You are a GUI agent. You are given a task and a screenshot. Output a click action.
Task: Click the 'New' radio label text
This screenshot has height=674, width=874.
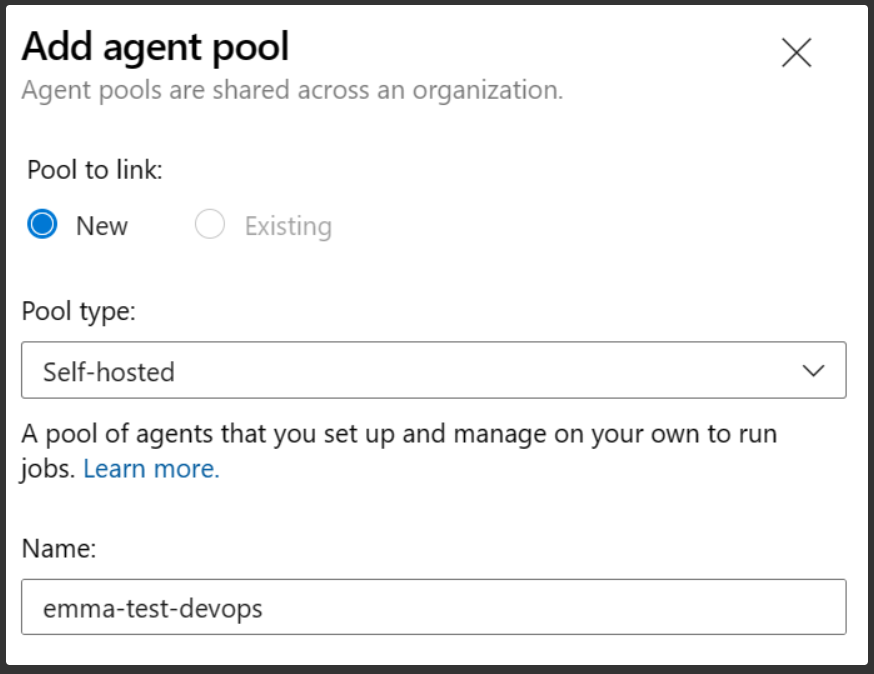click(x=102, y=226)
